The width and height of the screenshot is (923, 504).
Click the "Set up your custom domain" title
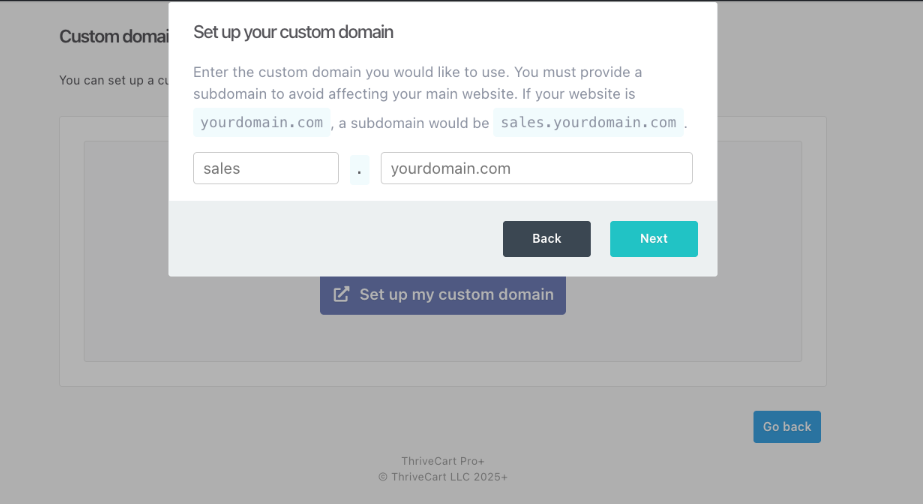click(293, 32)
